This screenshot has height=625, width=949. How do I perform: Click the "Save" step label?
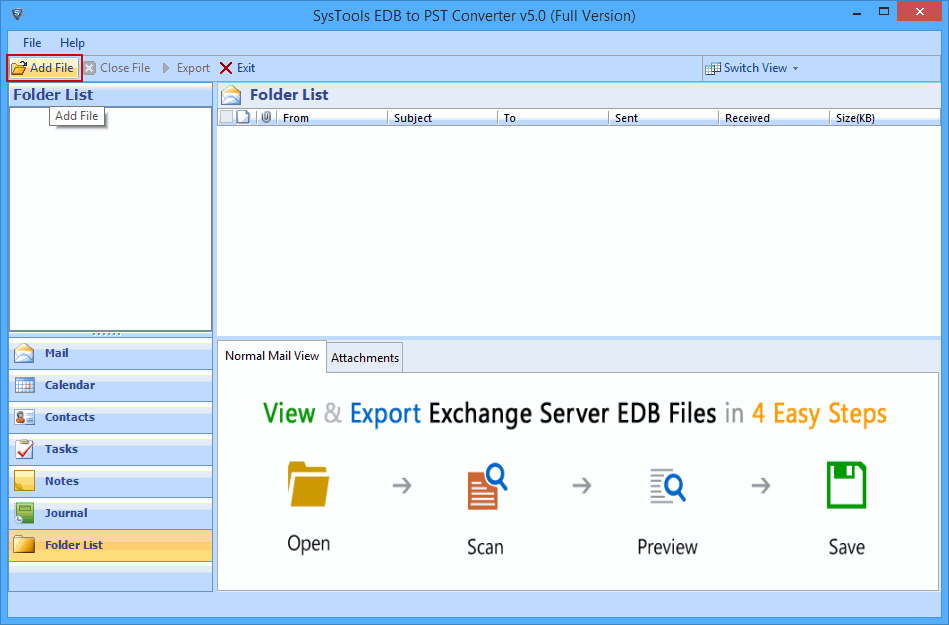(847, 547)
